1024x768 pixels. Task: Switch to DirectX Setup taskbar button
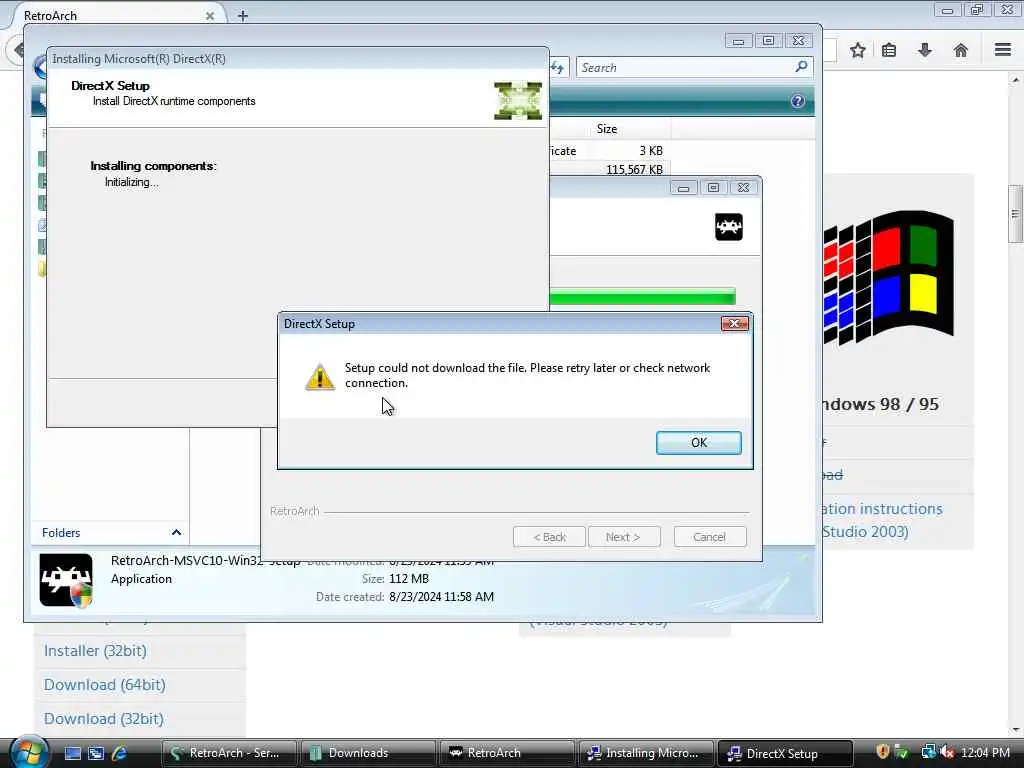pos(785,753)
